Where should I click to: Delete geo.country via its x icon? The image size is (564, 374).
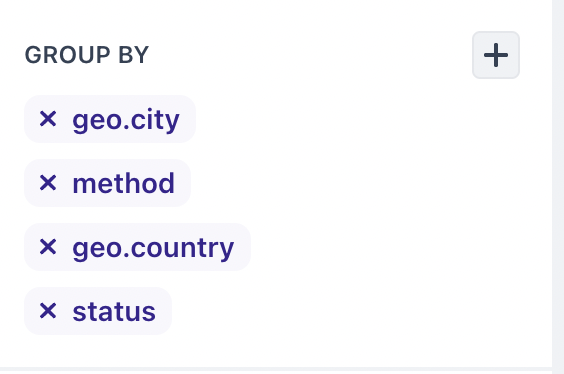click(48, 247)
